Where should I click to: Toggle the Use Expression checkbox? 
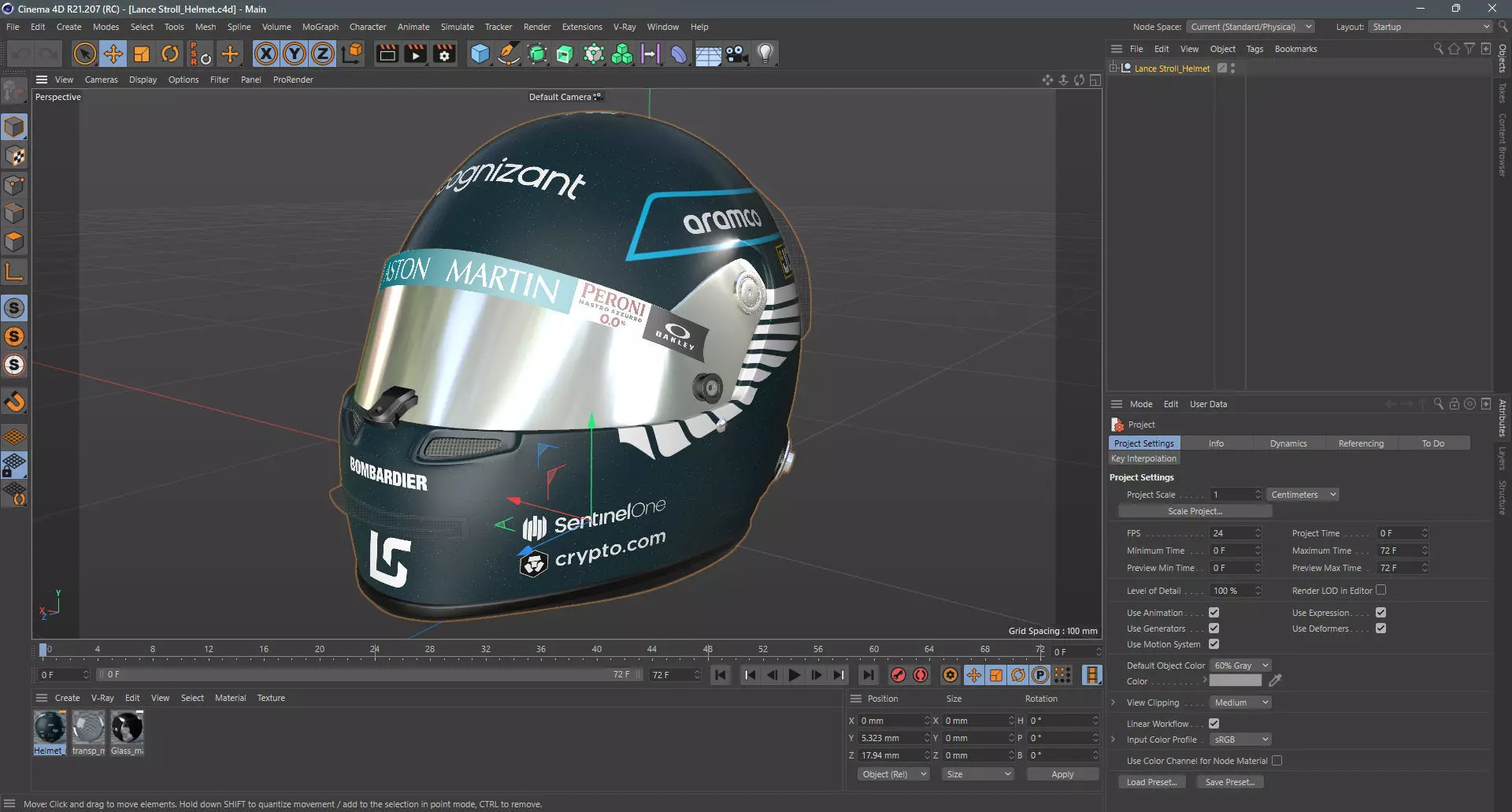coord(1380,613)
